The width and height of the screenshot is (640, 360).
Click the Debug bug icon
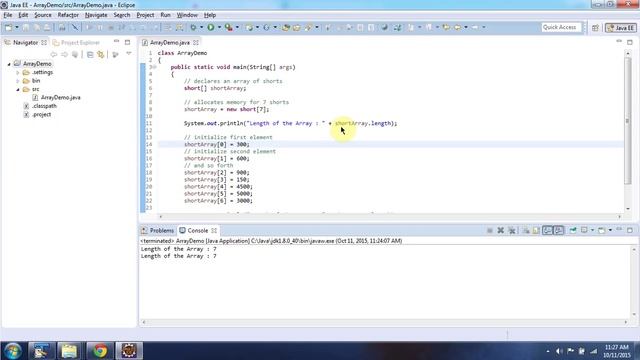193,27
